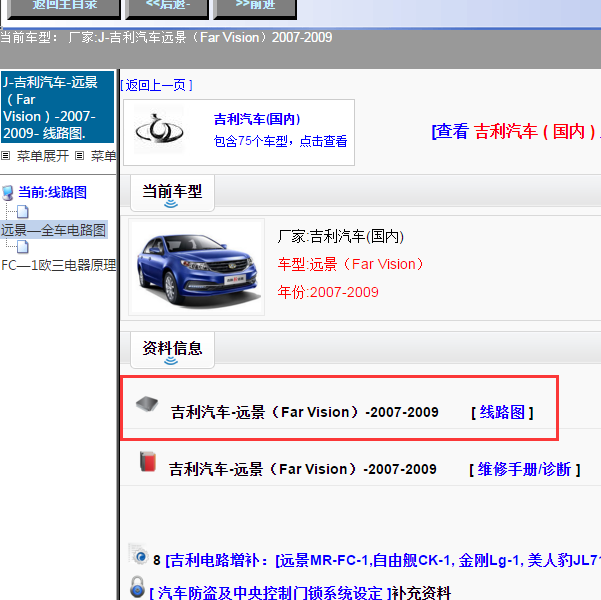Click the Geely logo thumbnail
This screenshot has width=601, height=600.
tap(159, 129)
